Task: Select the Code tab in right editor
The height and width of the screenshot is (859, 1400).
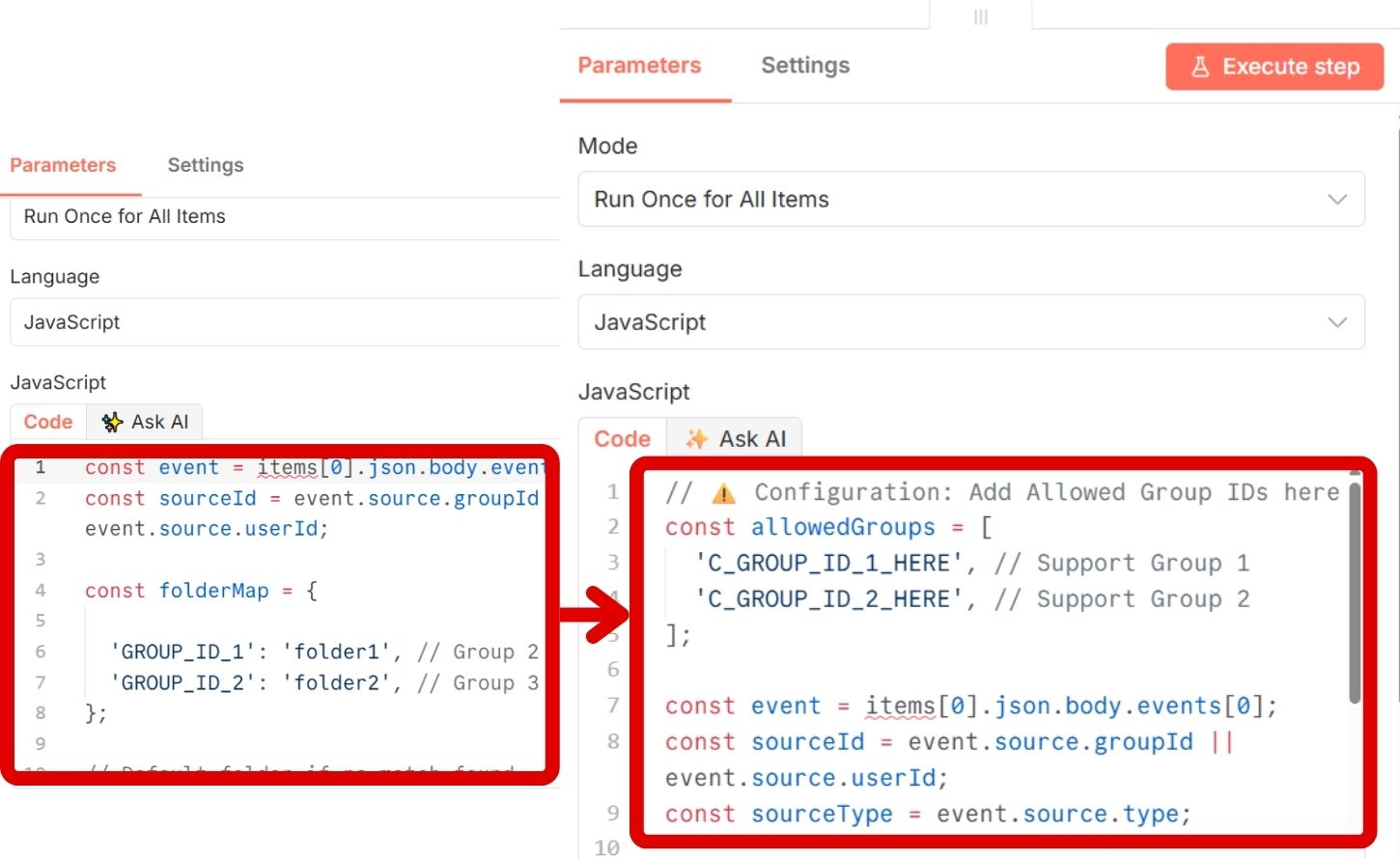Action: (622, 439)
